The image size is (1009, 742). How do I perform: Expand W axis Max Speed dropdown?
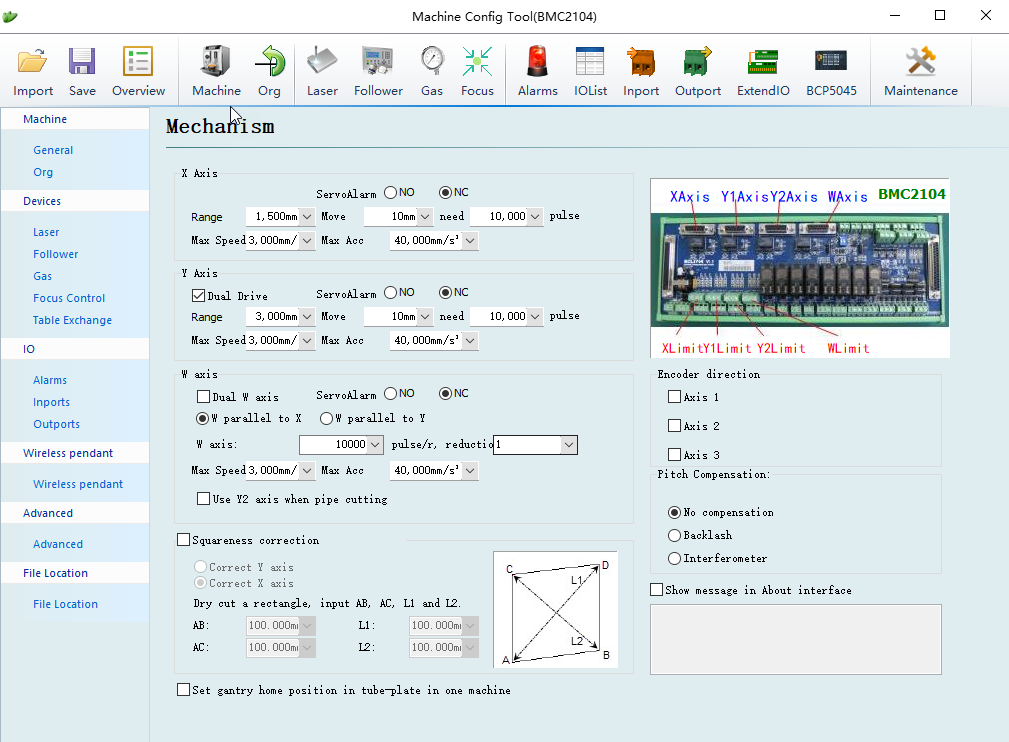pyautogui.click(x=307, y=470)
